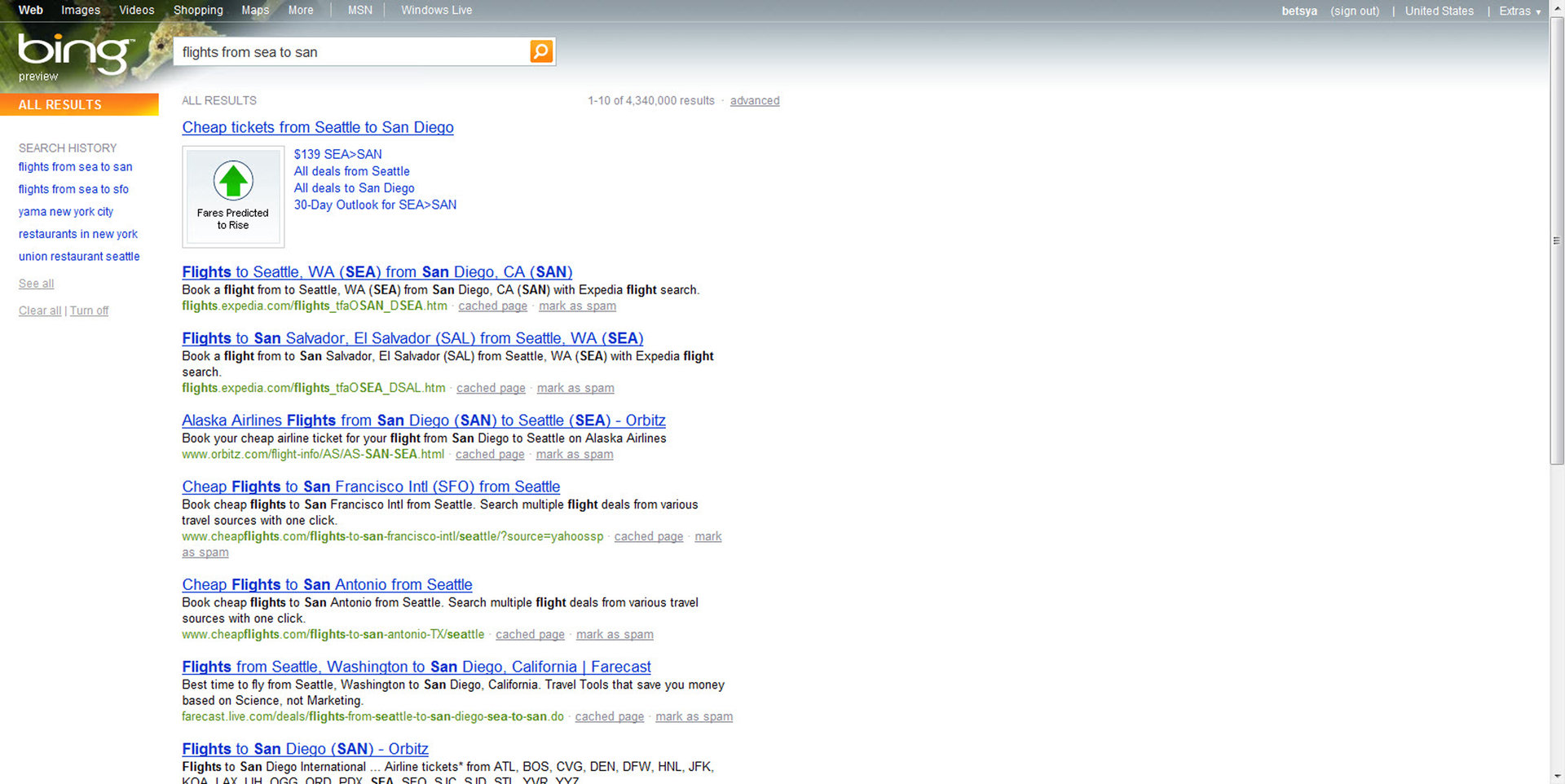Click the $139 SEA>SAN deal
The image size is (1565, 784).
pos(337,154)
